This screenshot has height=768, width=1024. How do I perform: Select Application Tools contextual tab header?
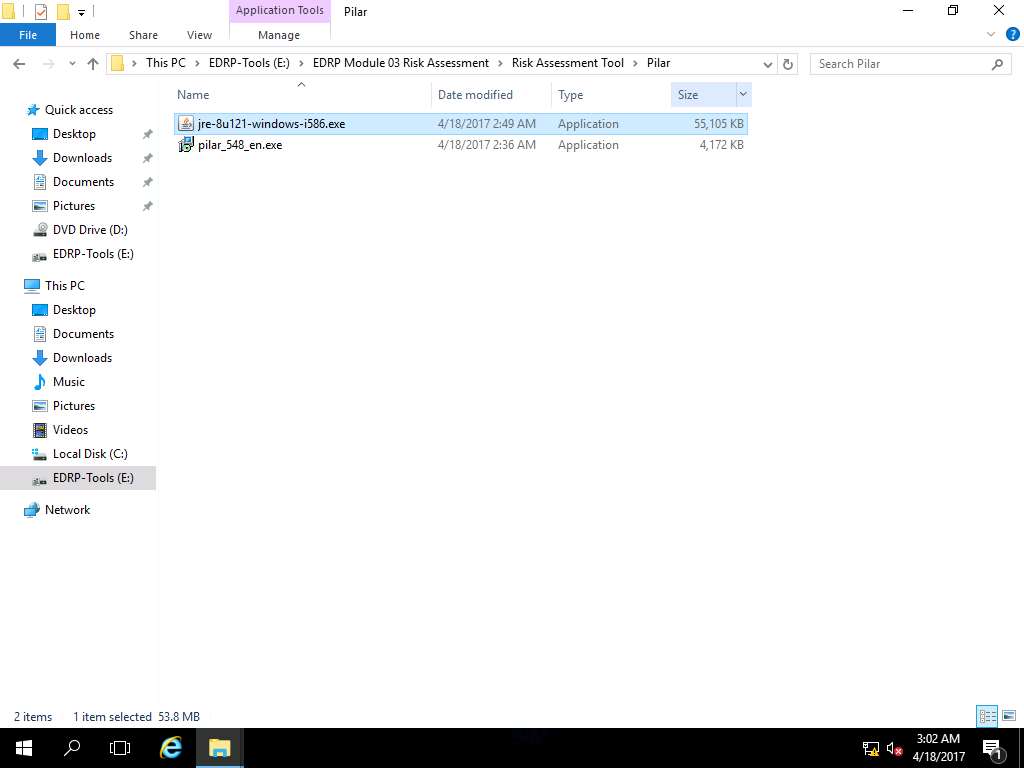(280, 10)
